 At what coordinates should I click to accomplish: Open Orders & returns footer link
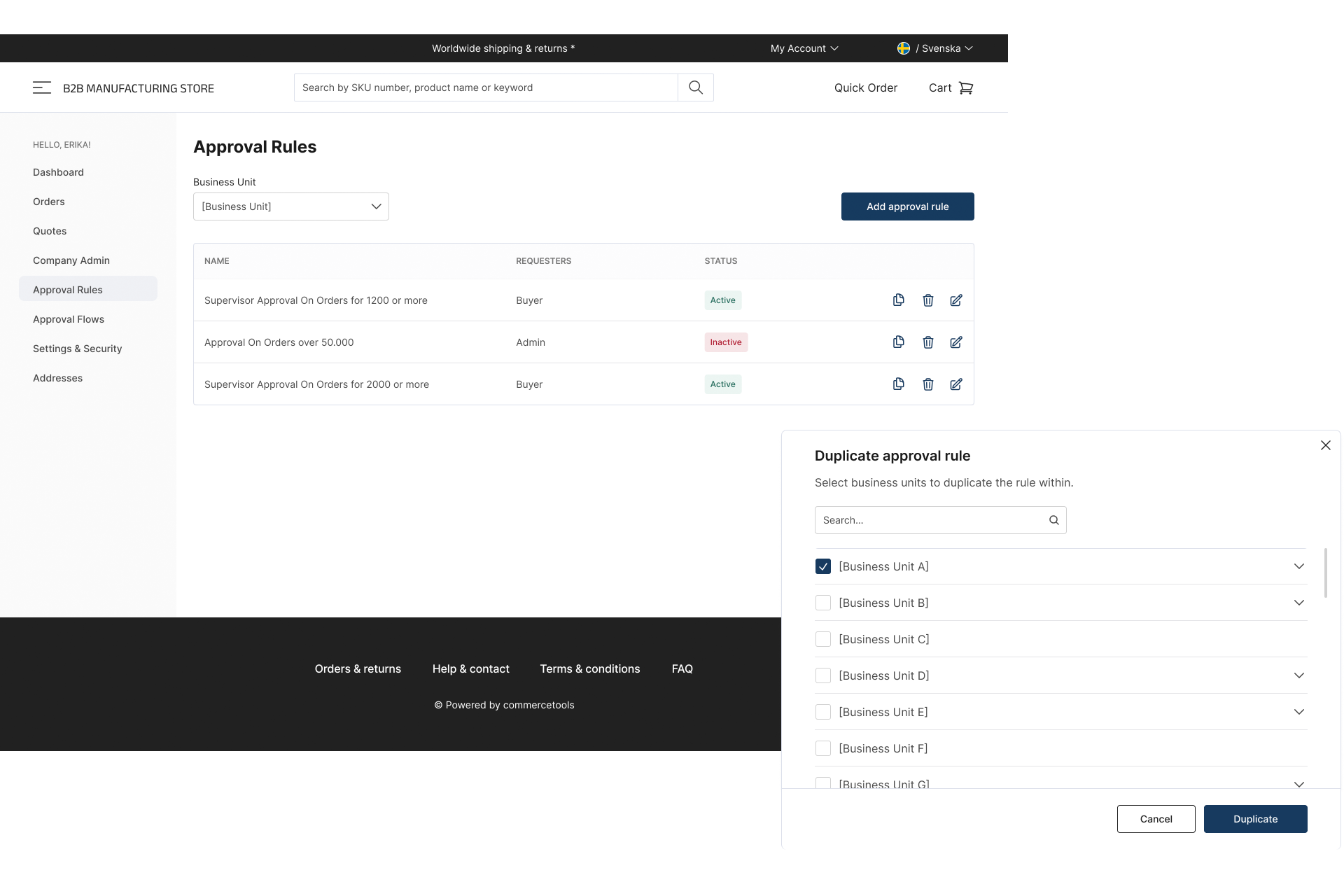[x=358, y=668]
